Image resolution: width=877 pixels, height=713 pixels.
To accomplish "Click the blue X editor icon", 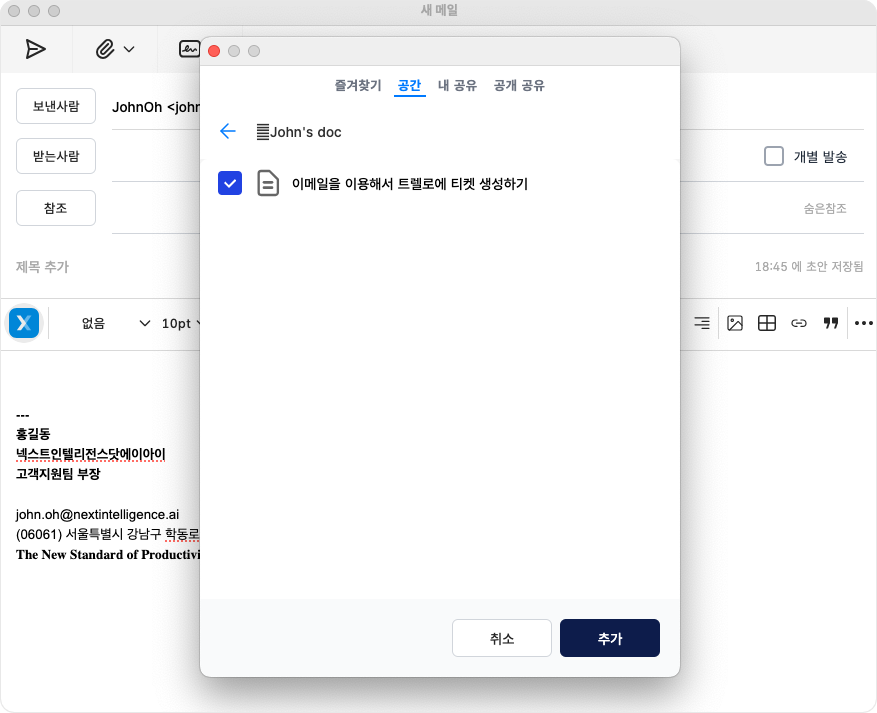I will point(24,323).
